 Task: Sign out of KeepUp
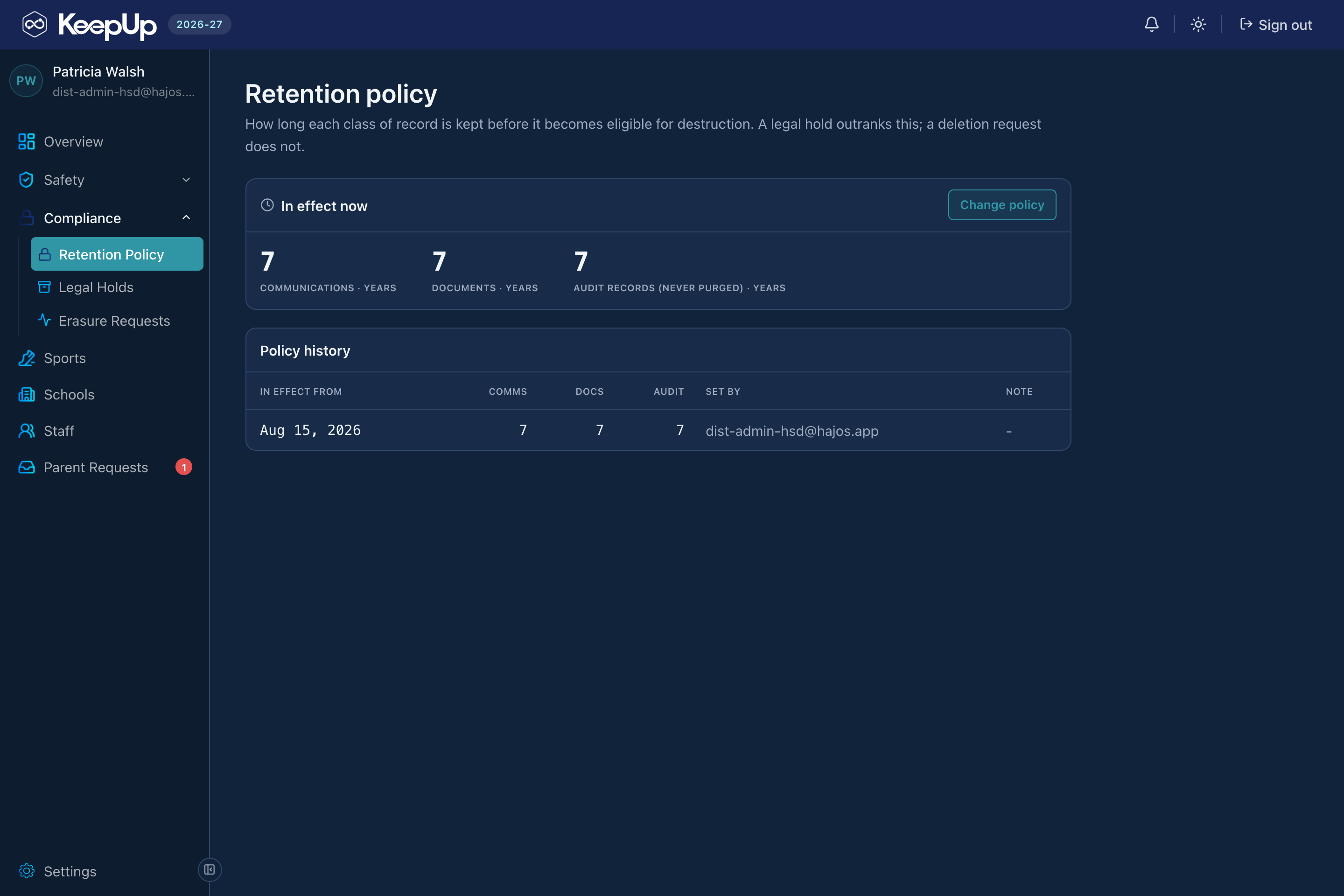(1276, 25)
